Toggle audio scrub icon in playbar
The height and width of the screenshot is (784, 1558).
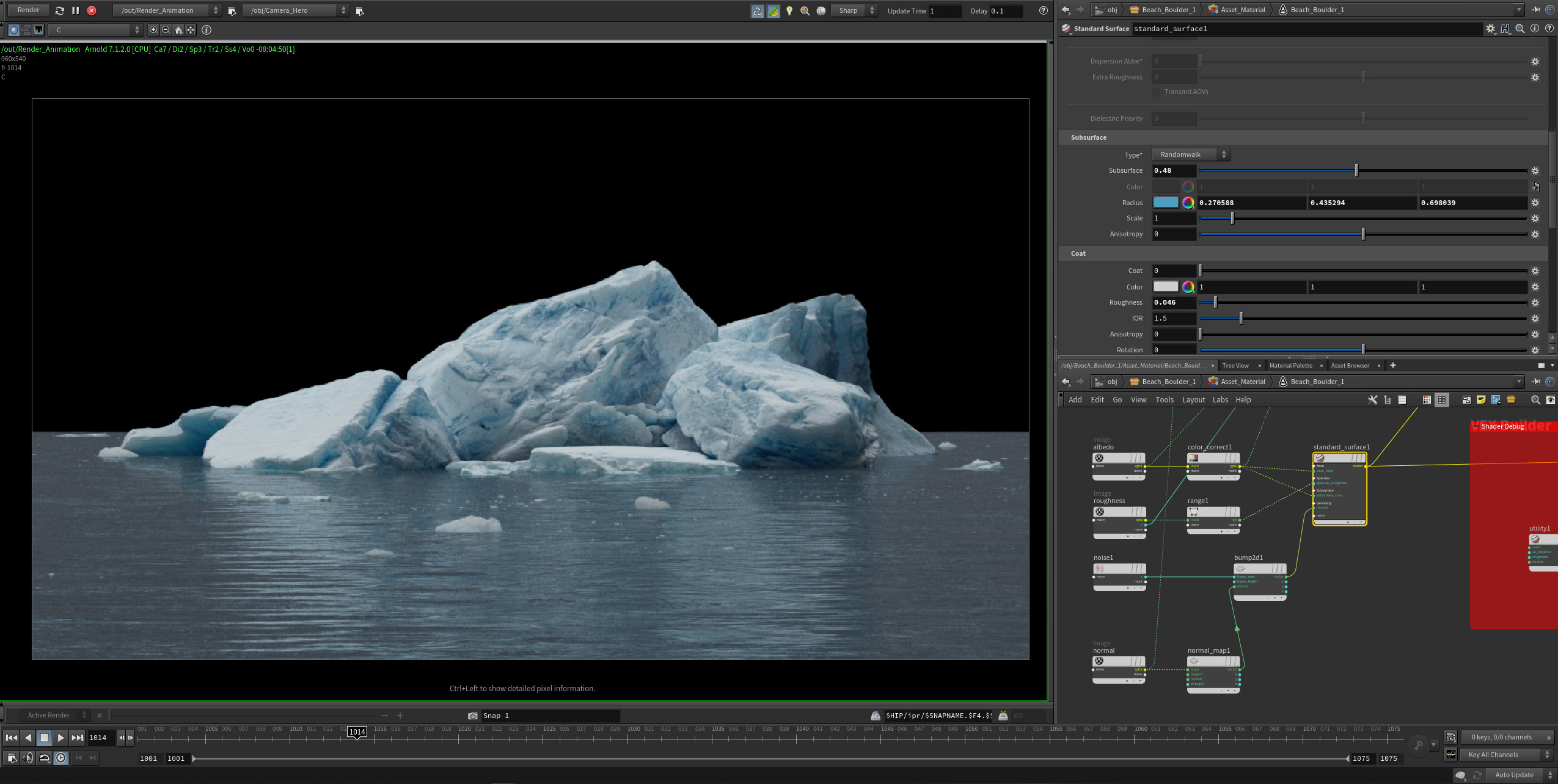tap(28, 758)
